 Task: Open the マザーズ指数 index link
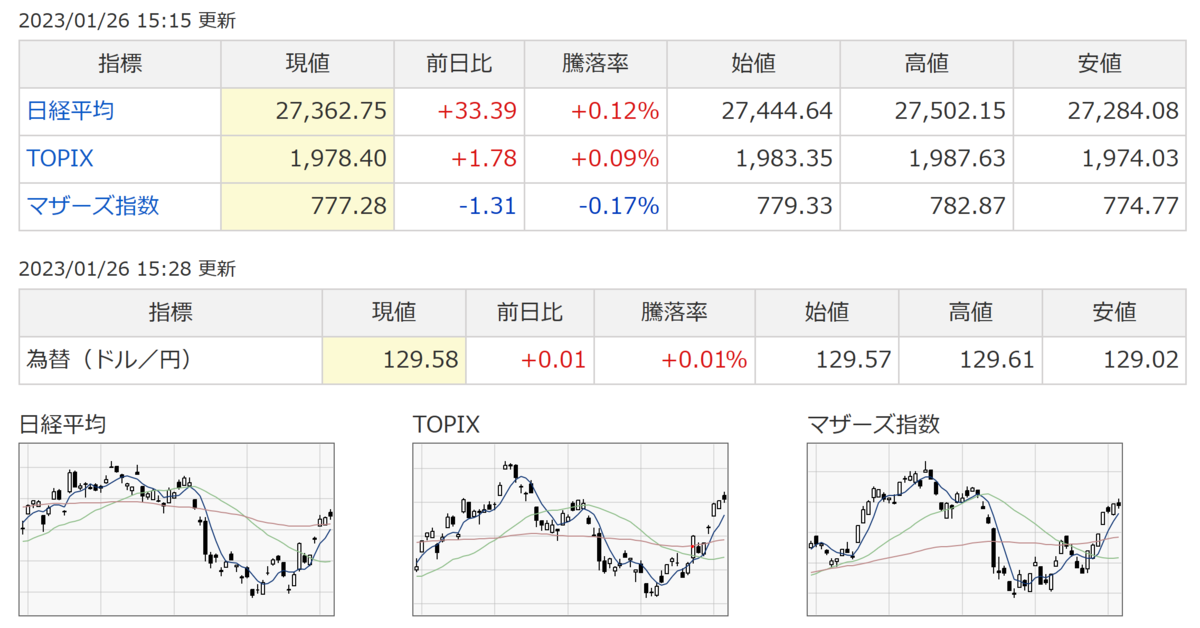tap(93, 207)
